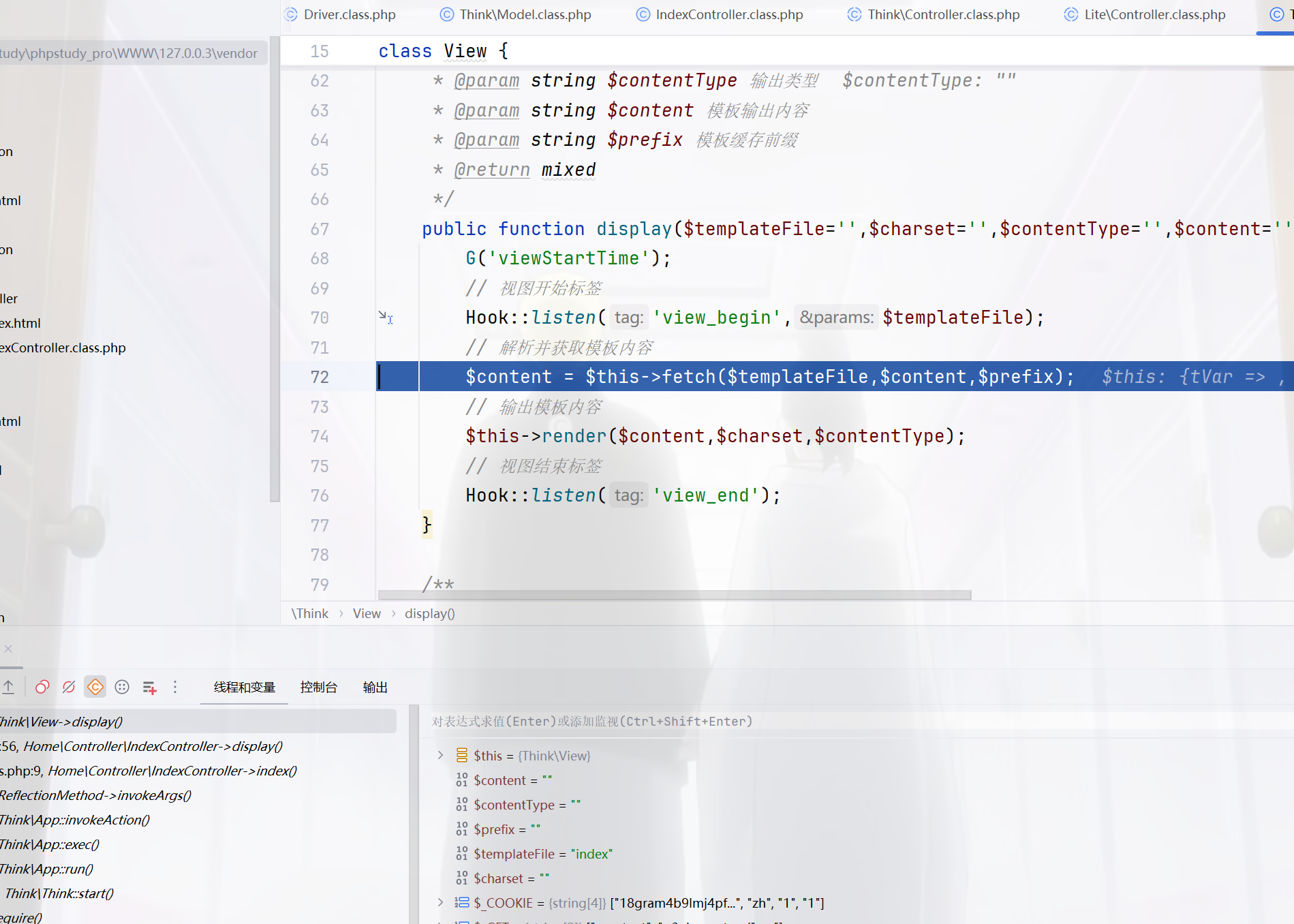Screen dimensions: 1294x924
Task: Switch to the 控制台 tab
Action: 318,687
